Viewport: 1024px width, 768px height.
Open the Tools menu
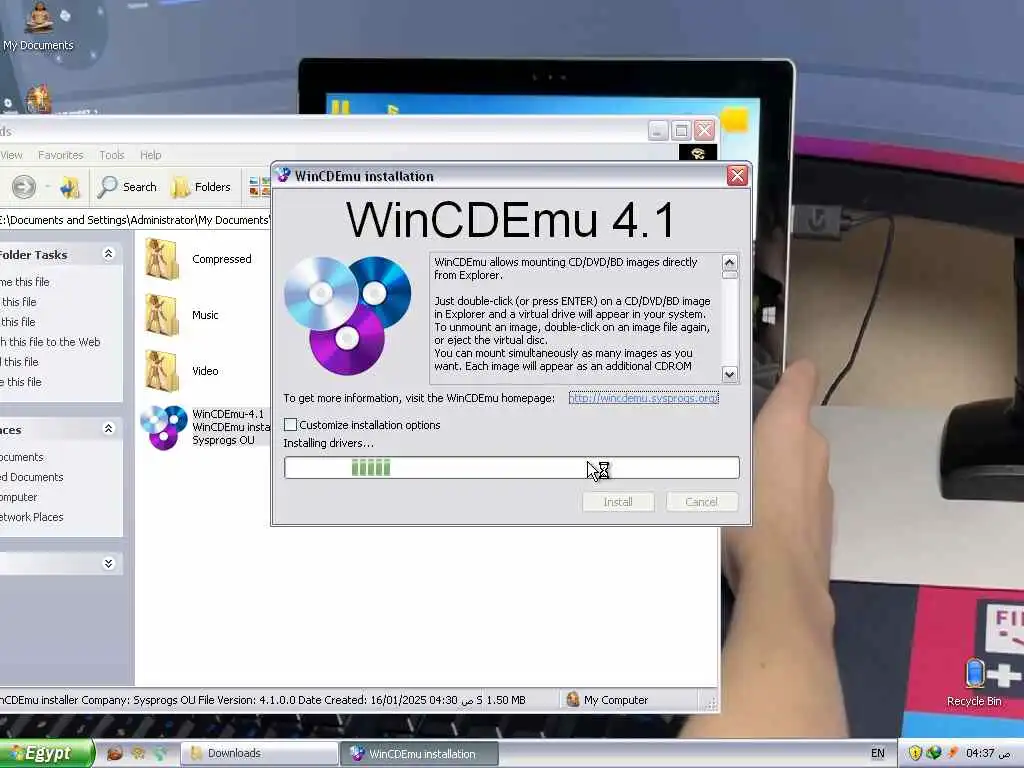pos(112,155)
